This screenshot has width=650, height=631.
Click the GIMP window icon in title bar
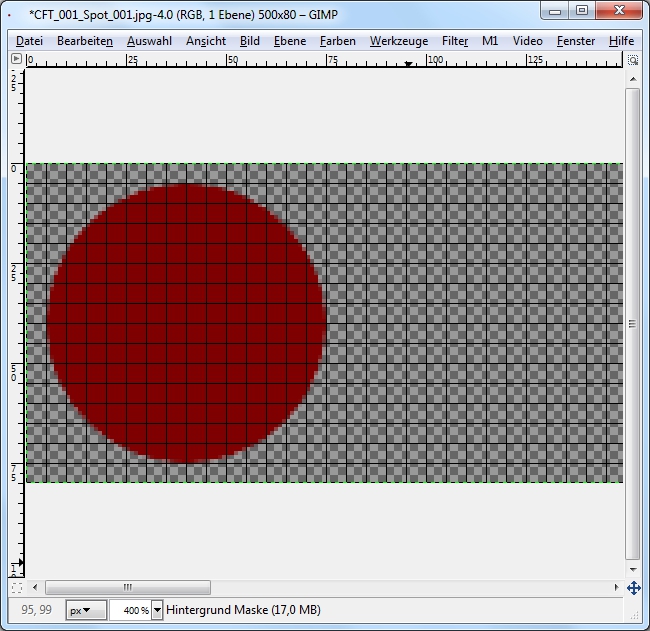point(9,15)
